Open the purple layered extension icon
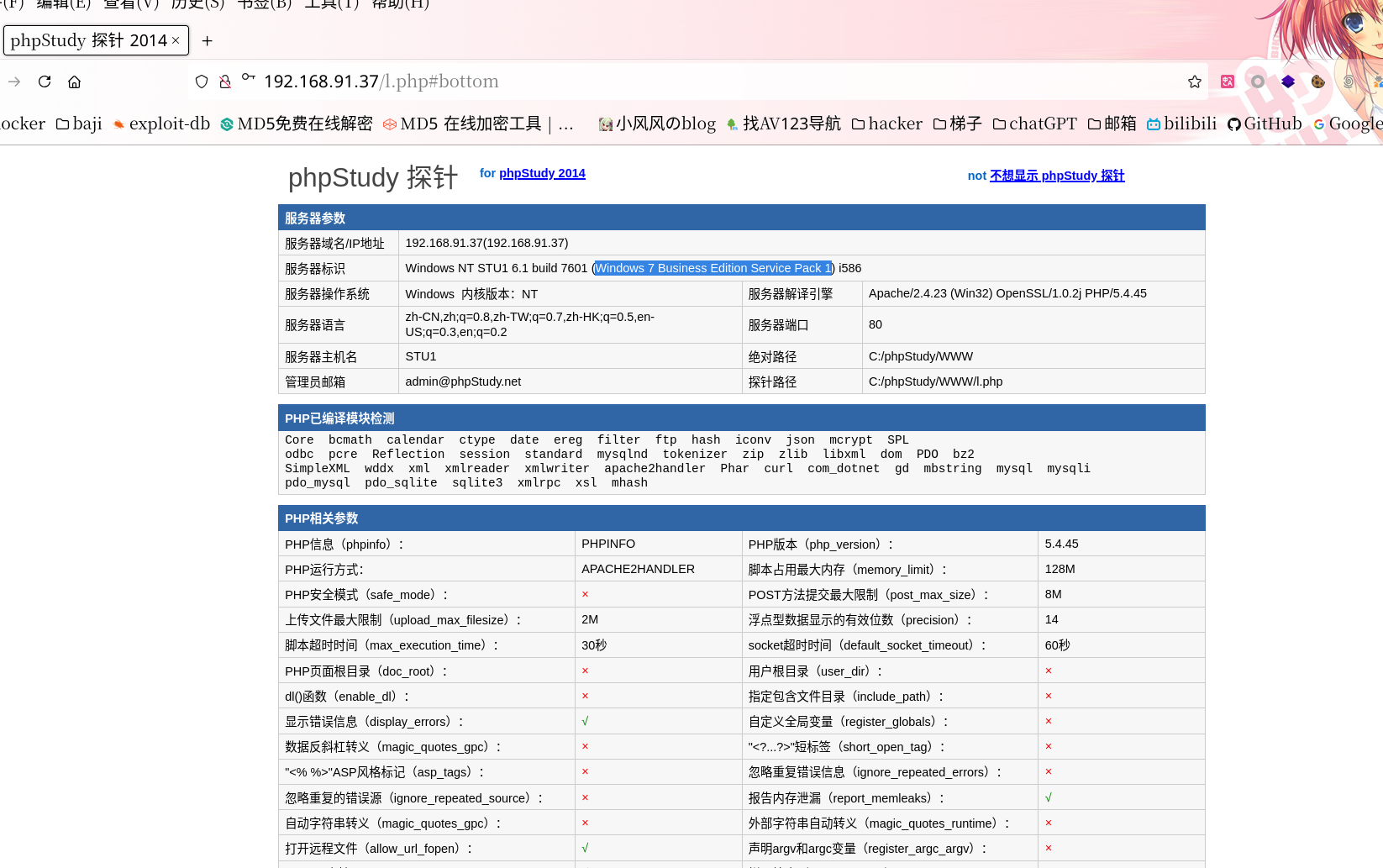 [1288, 82]
